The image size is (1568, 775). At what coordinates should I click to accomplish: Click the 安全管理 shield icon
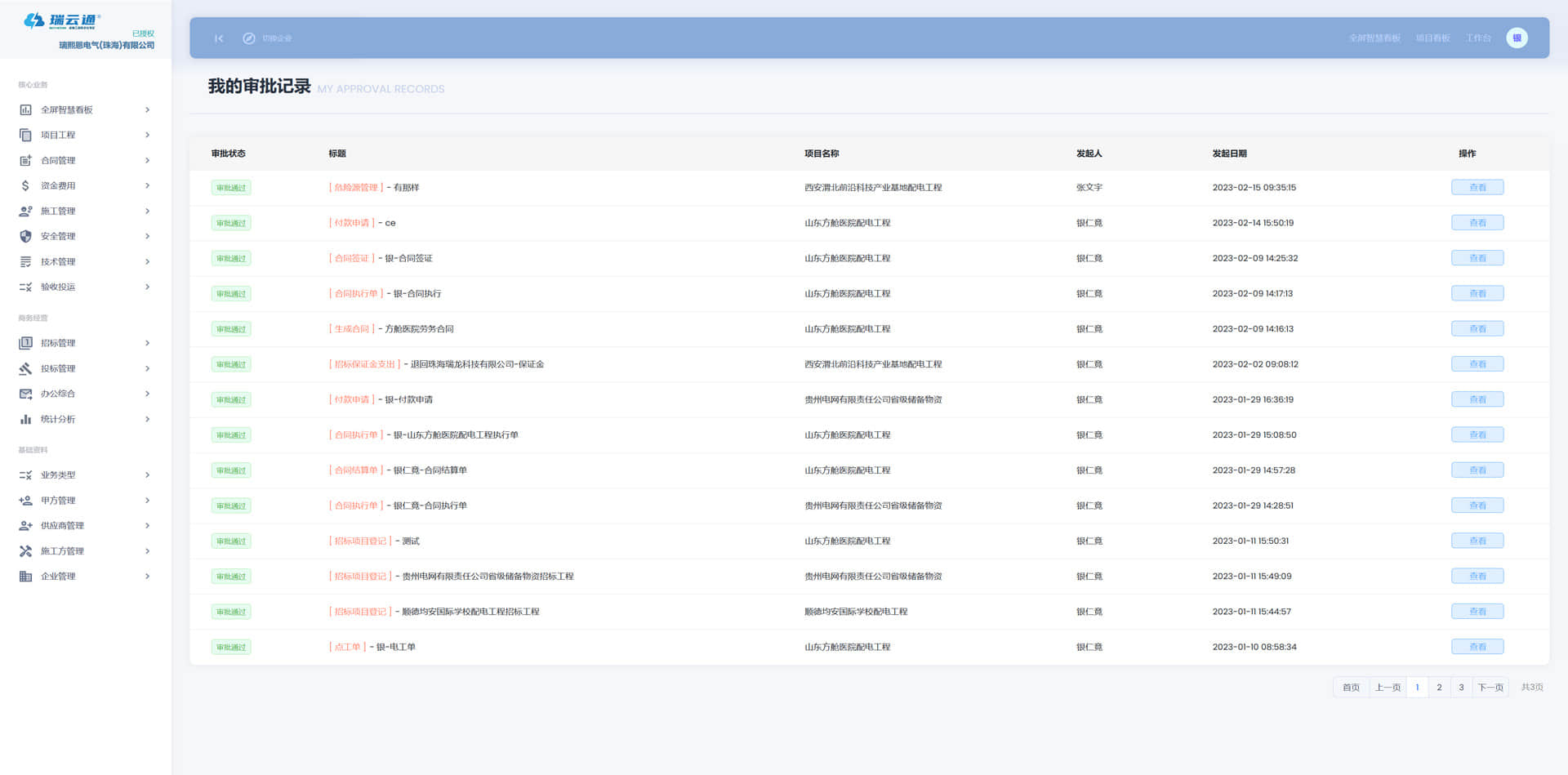click(25, 236)
